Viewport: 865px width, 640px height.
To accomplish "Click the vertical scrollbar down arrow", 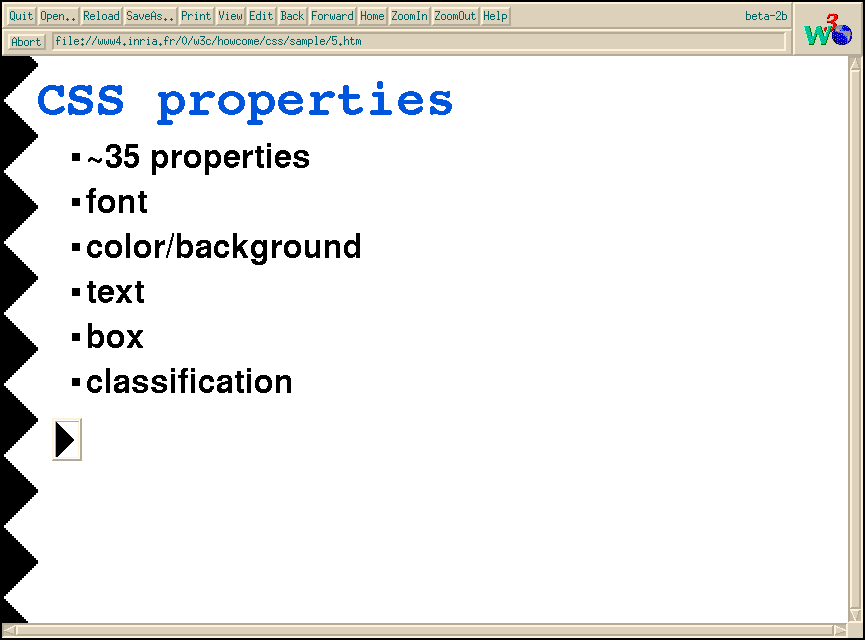I will pos(855,616).
